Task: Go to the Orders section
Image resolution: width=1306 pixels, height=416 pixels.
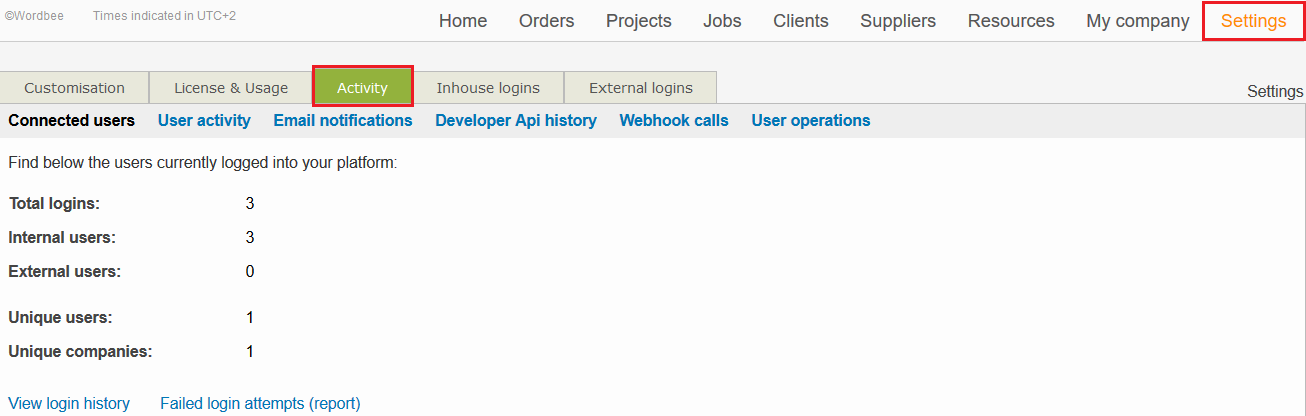Action: pos(546,21)
